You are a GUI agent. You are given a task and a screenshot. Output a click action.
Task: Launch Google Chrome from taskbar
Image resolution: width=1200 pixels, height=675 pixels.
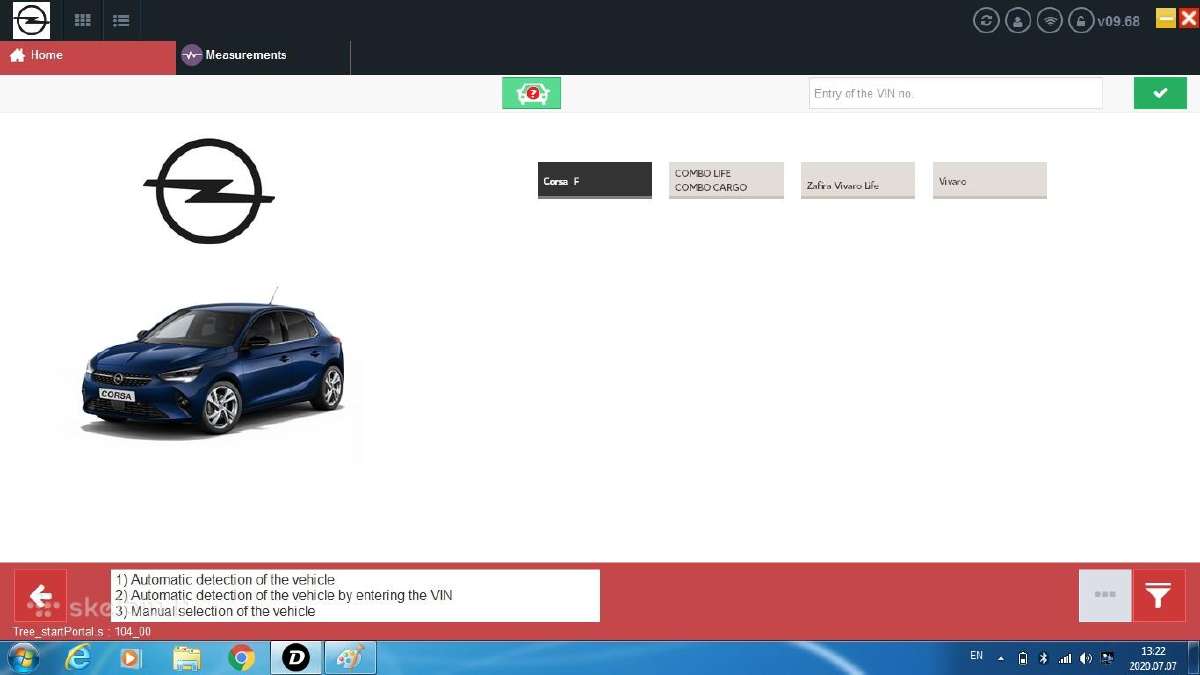click(241, 658)
